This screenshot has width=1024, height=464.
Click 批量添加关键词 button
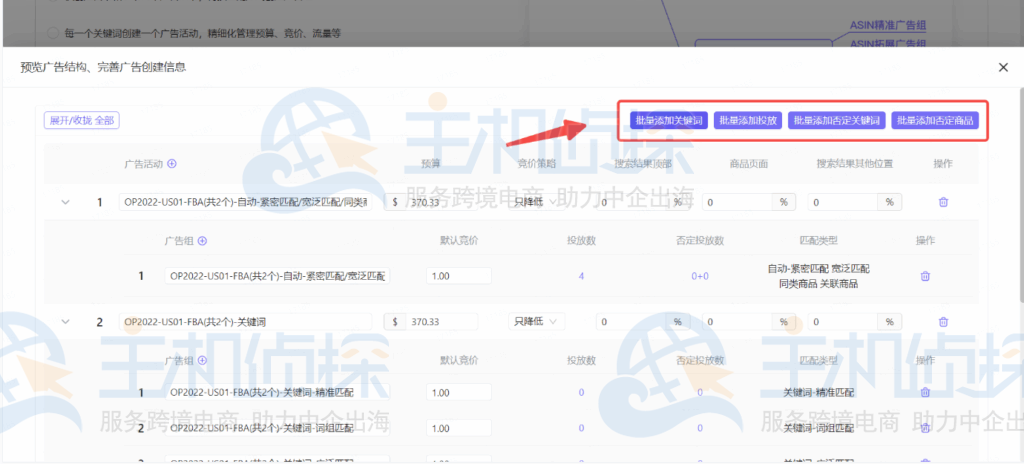coord(669,120)
